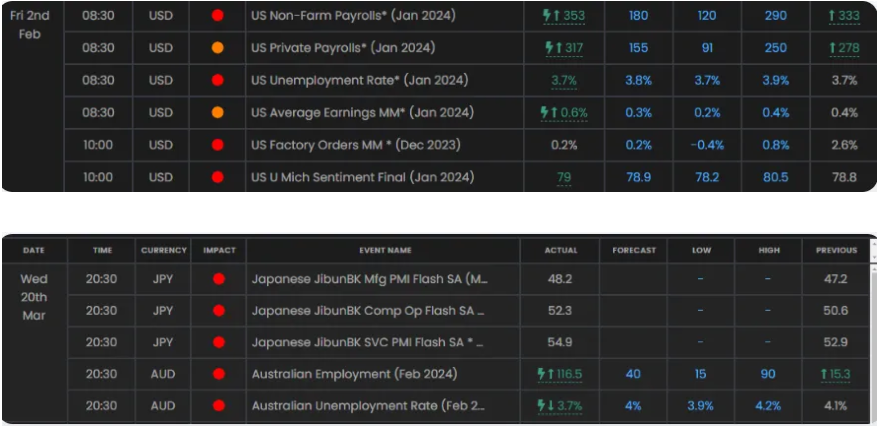Open the Australian Unemployment Rate event

(369, 406)
